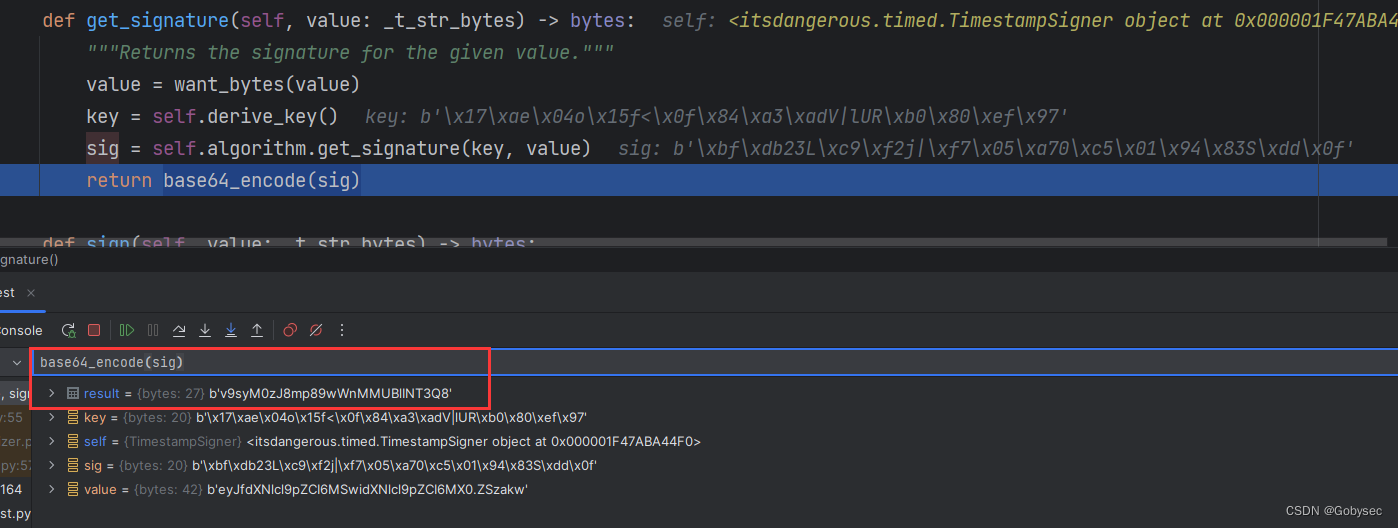Click the result array type icon
The height and width of the screenshot is (528, 1398).
click(73, 393)
